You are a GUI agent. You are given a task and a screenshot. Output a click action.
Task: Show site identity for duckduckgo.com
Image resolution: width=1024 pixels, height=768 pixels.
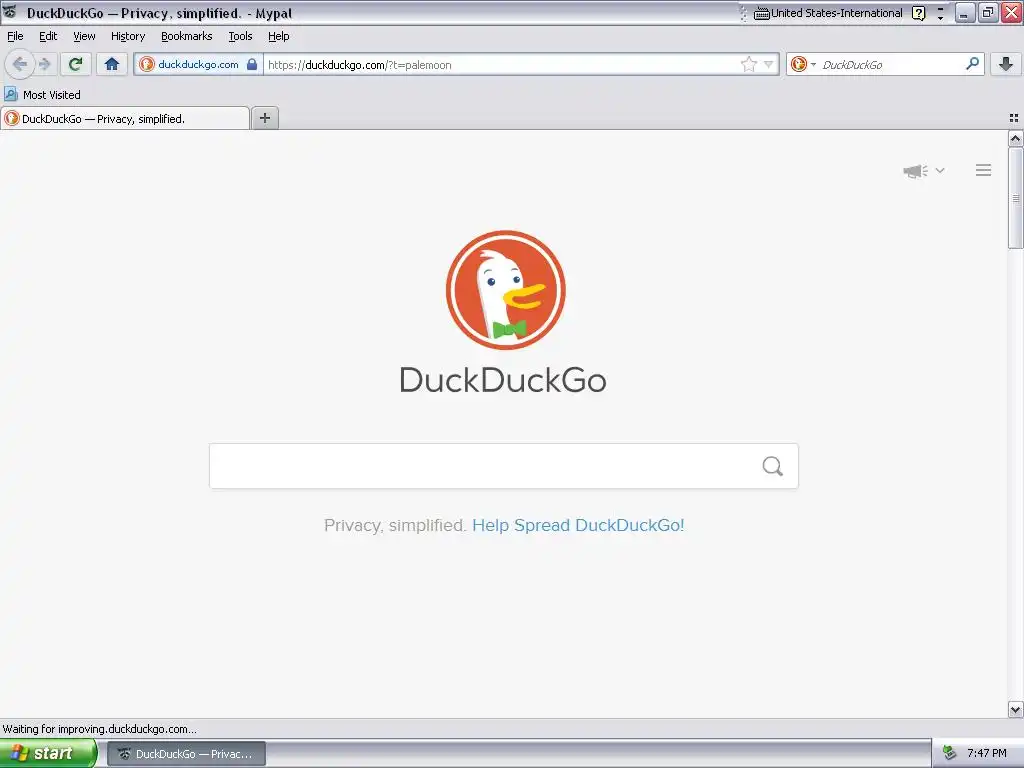198,64
